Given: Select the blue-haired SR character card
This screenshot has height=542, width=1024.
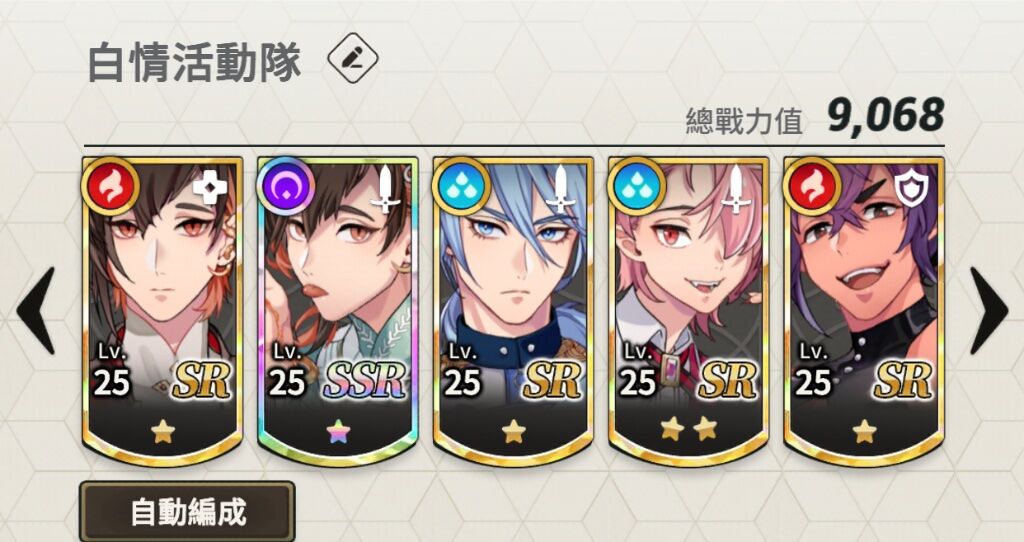Looking at the screenshot, I should tap(513, 311).
